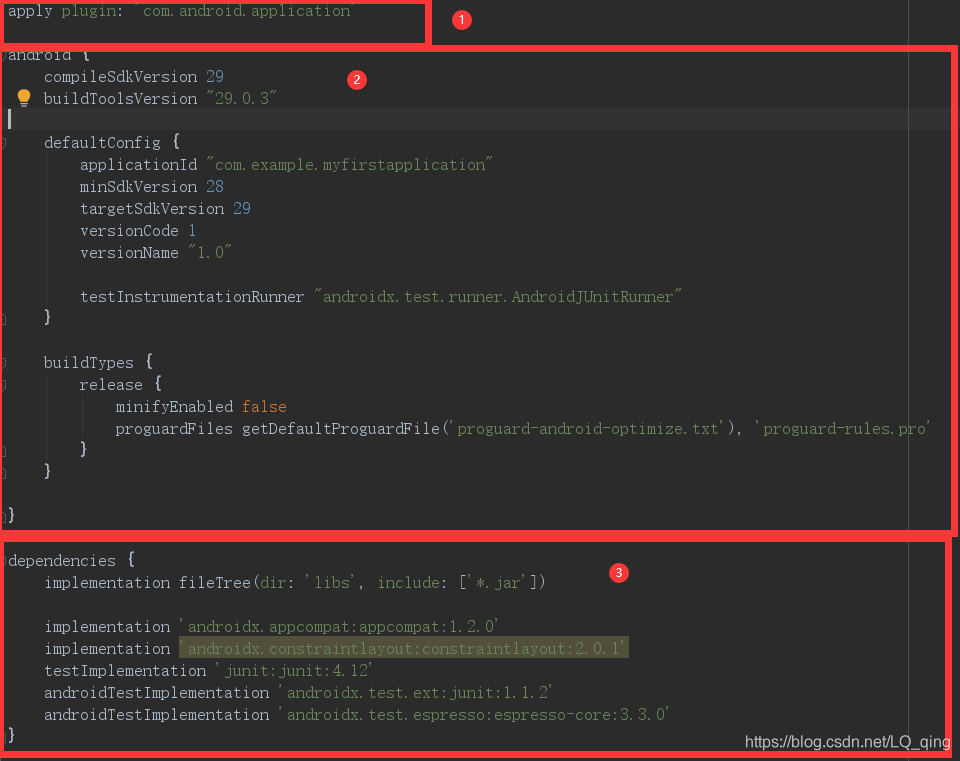Screen dimensions: 960x761
Task: Click the proguardFiles keyword
Action: pyautogui.click(x=174, y=429)
